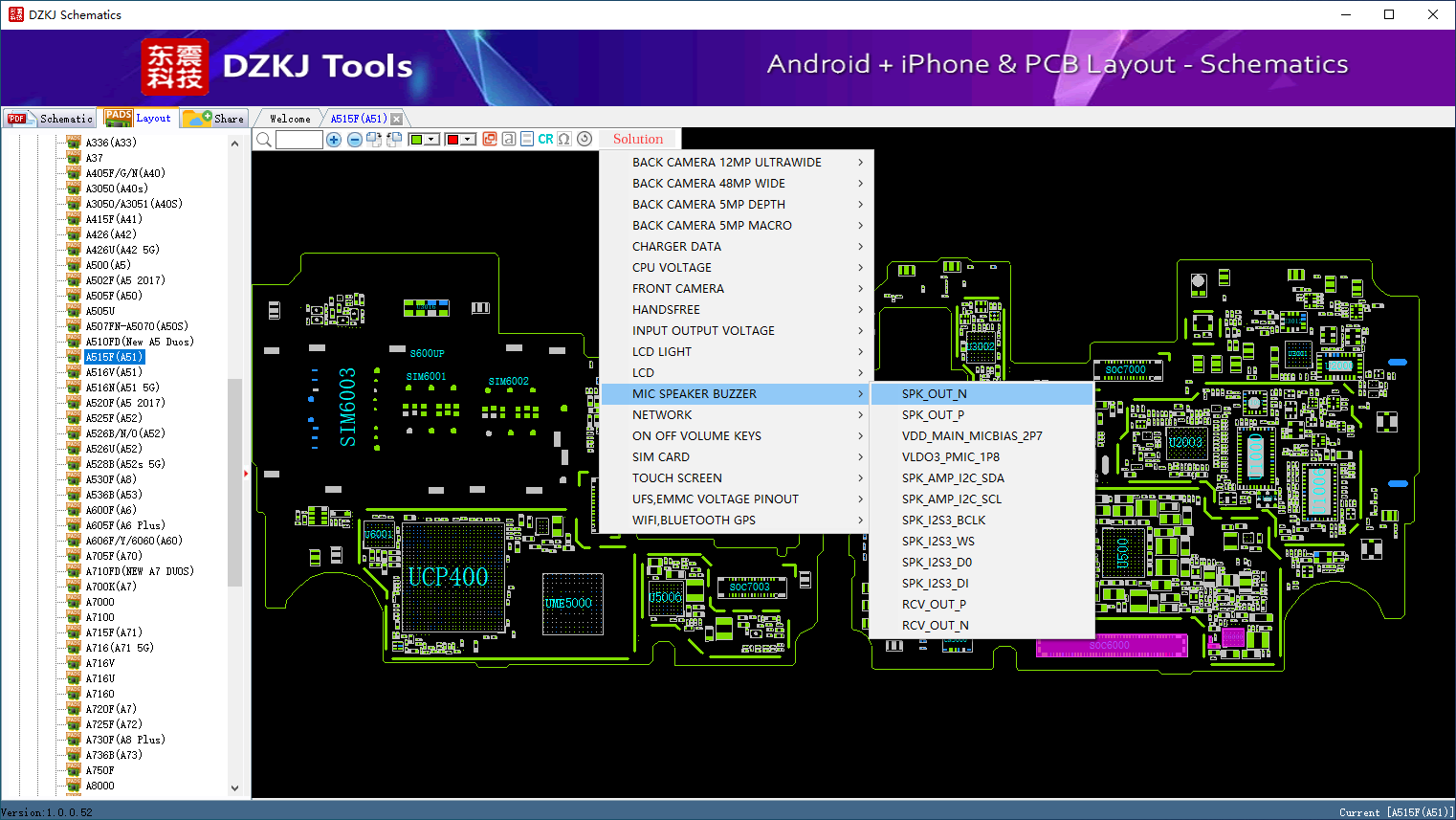Click the orange overlapping-squares toolbar icon

[490, 139]
